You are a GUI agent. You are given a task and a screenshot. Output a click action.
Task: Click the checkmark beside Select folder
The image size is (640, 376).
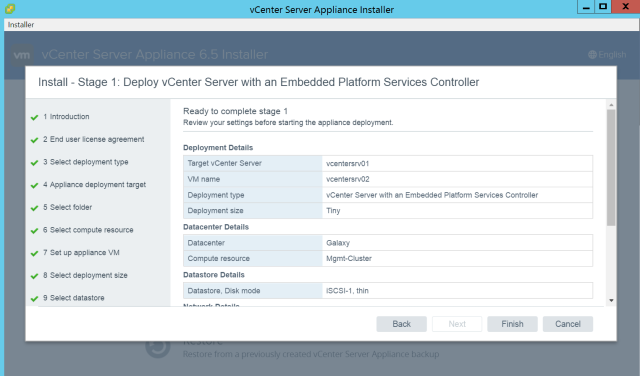(x=34, y=208)
